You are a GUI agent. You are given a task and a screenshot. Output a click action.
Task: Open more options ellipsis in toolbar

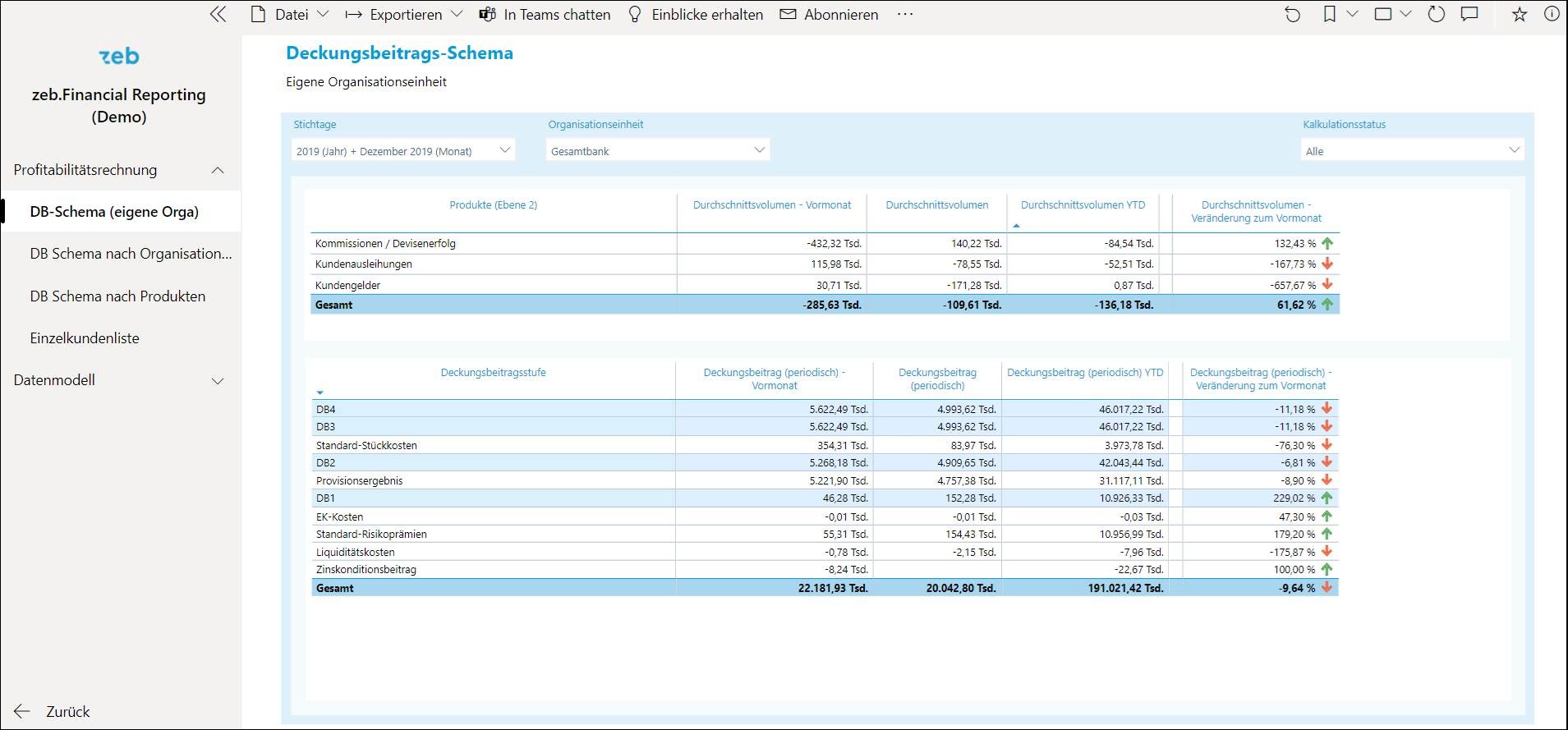(x=905, y=14)
